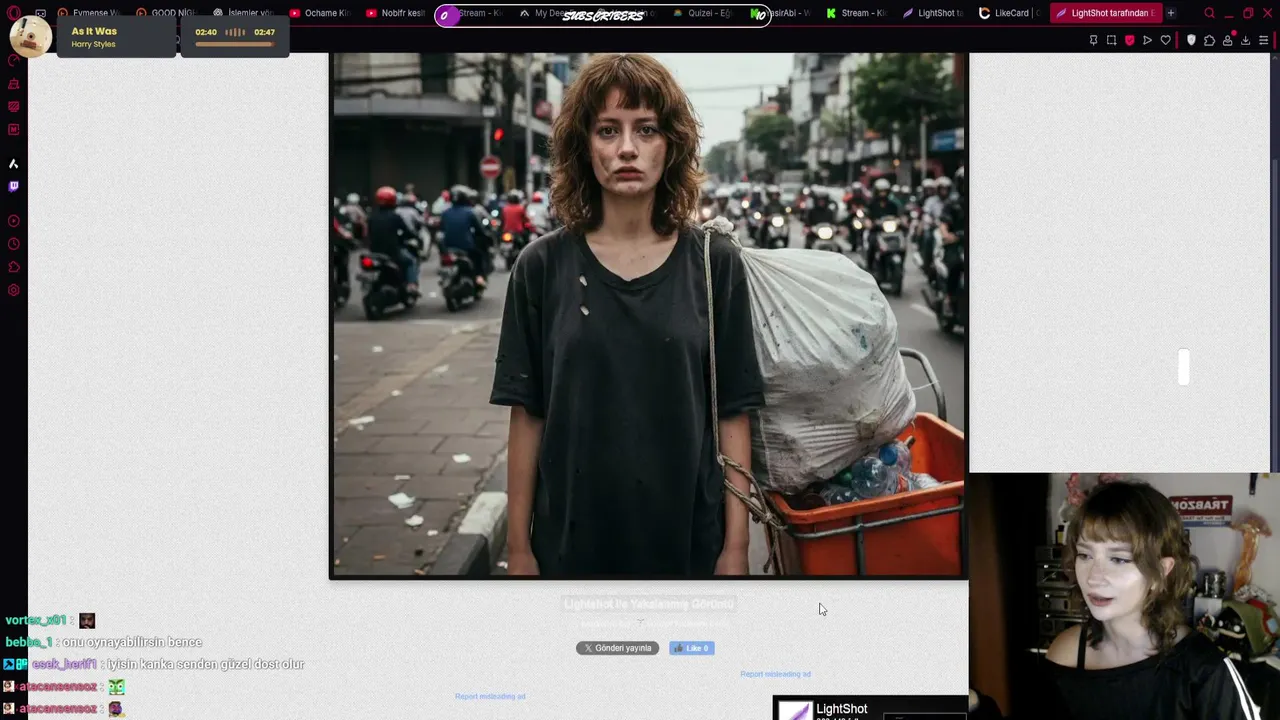Switch to the Nobifr kesit YouTube tab
Viewport: 1280px width, 720px height.
pos(396,13)
